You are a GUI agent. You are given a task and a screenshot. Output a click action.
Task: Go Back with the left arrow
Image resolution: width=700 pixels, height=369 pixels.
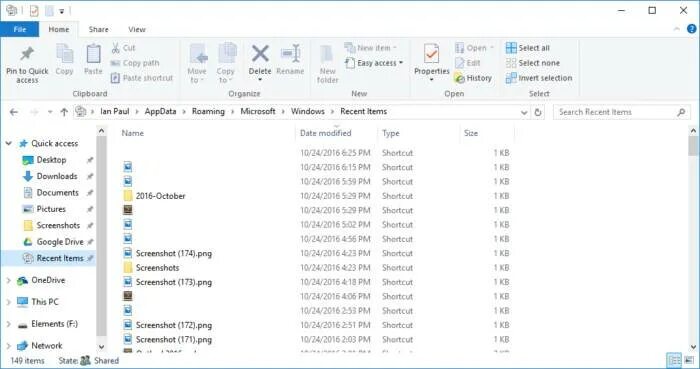[14, 112]
